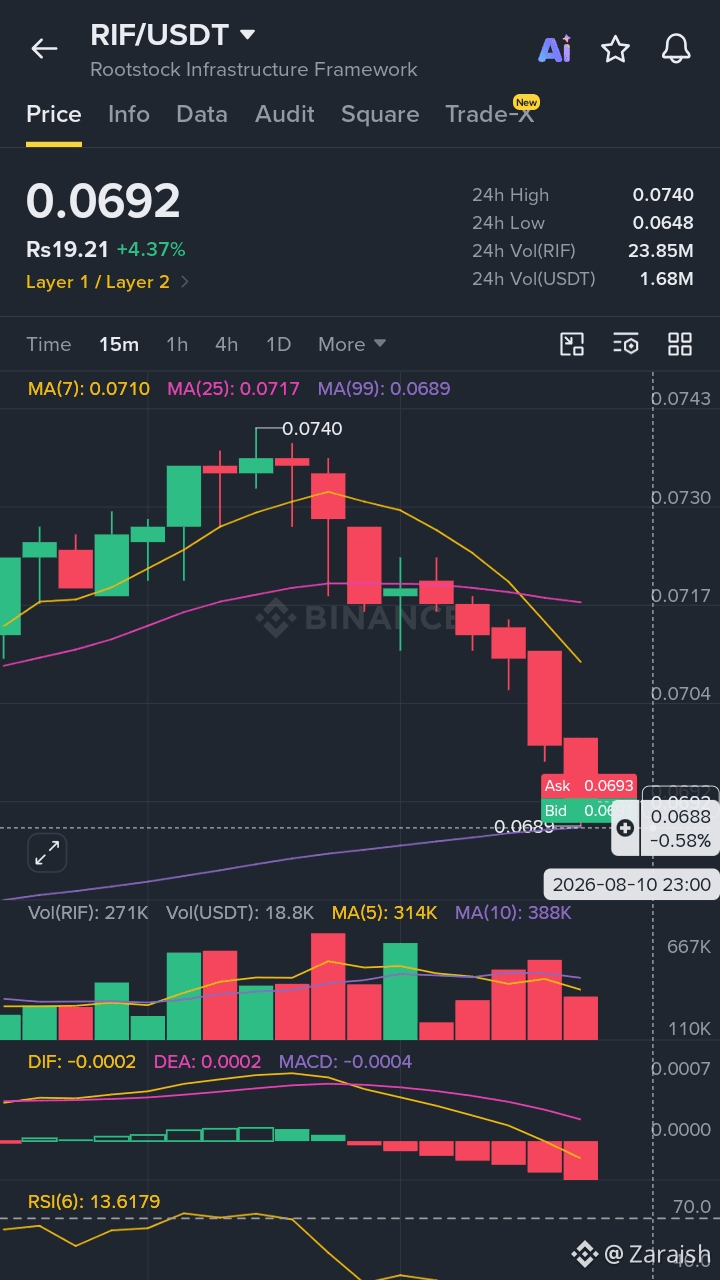
Task: Tap the 24h Vol(USDT) value 1.68M
Action: (667, 279)
